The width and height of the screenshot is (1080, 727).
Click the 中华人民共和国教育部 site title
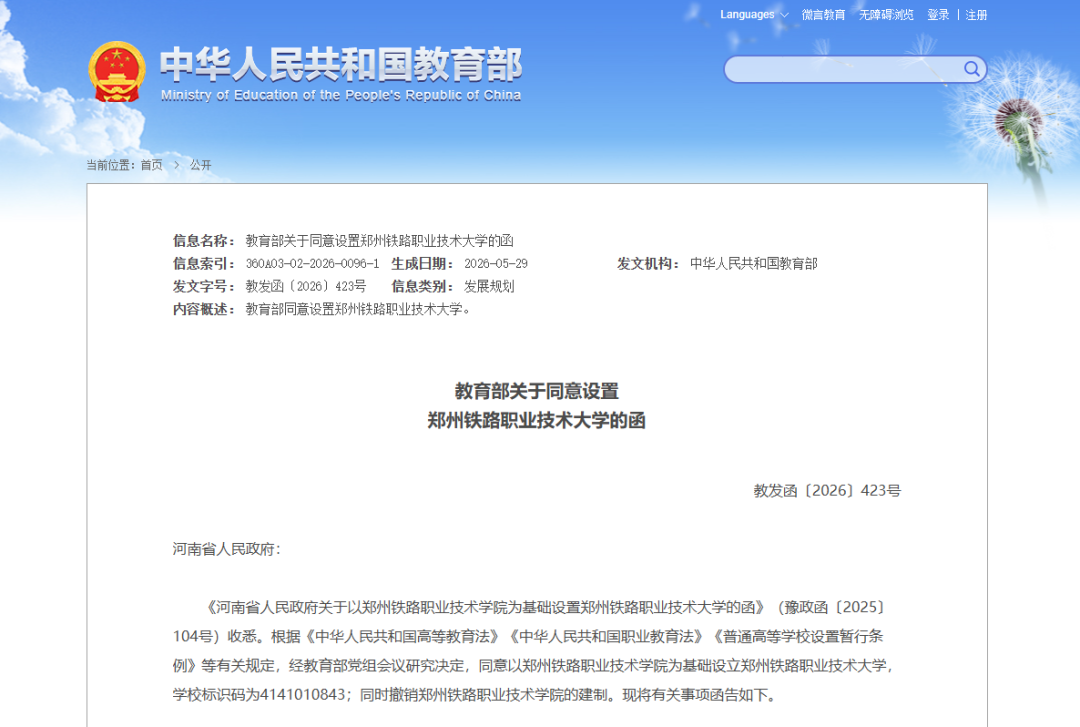[x=341, y=65]
